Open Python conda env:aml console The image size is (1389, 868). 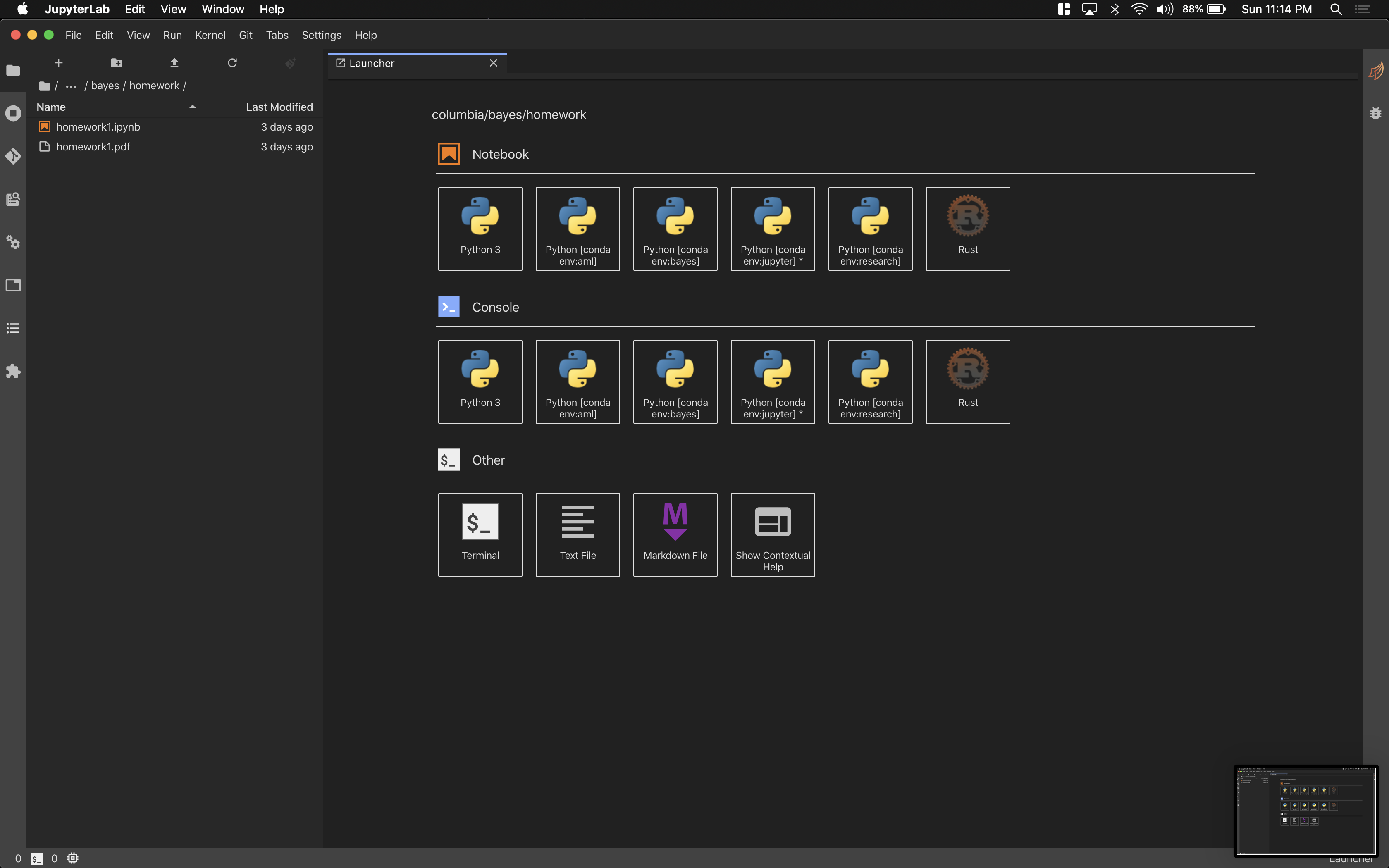(578, 382)
